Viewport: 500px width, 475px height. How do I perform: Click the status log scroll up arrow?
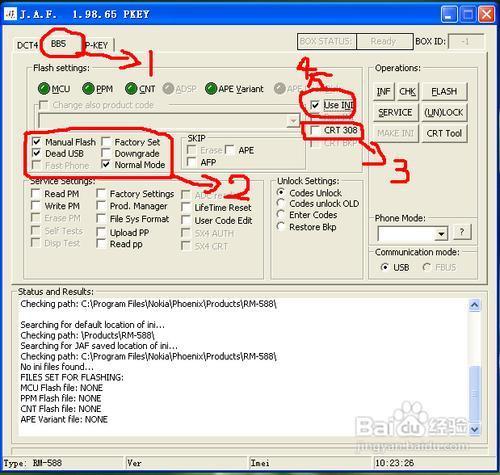474,305
